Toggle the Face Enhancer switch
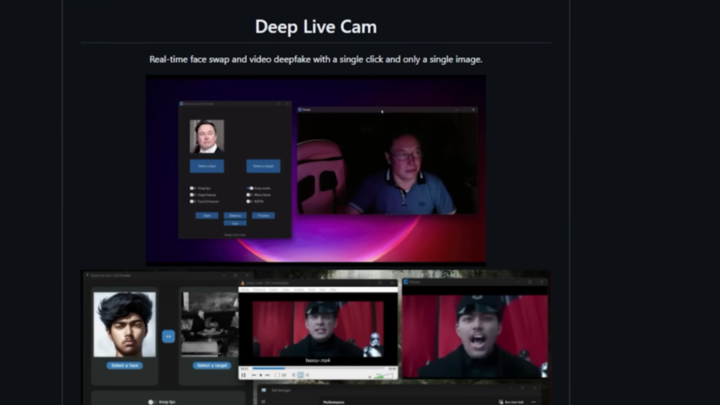The width and height of the screenshot is (720, 405). (192, 201)
